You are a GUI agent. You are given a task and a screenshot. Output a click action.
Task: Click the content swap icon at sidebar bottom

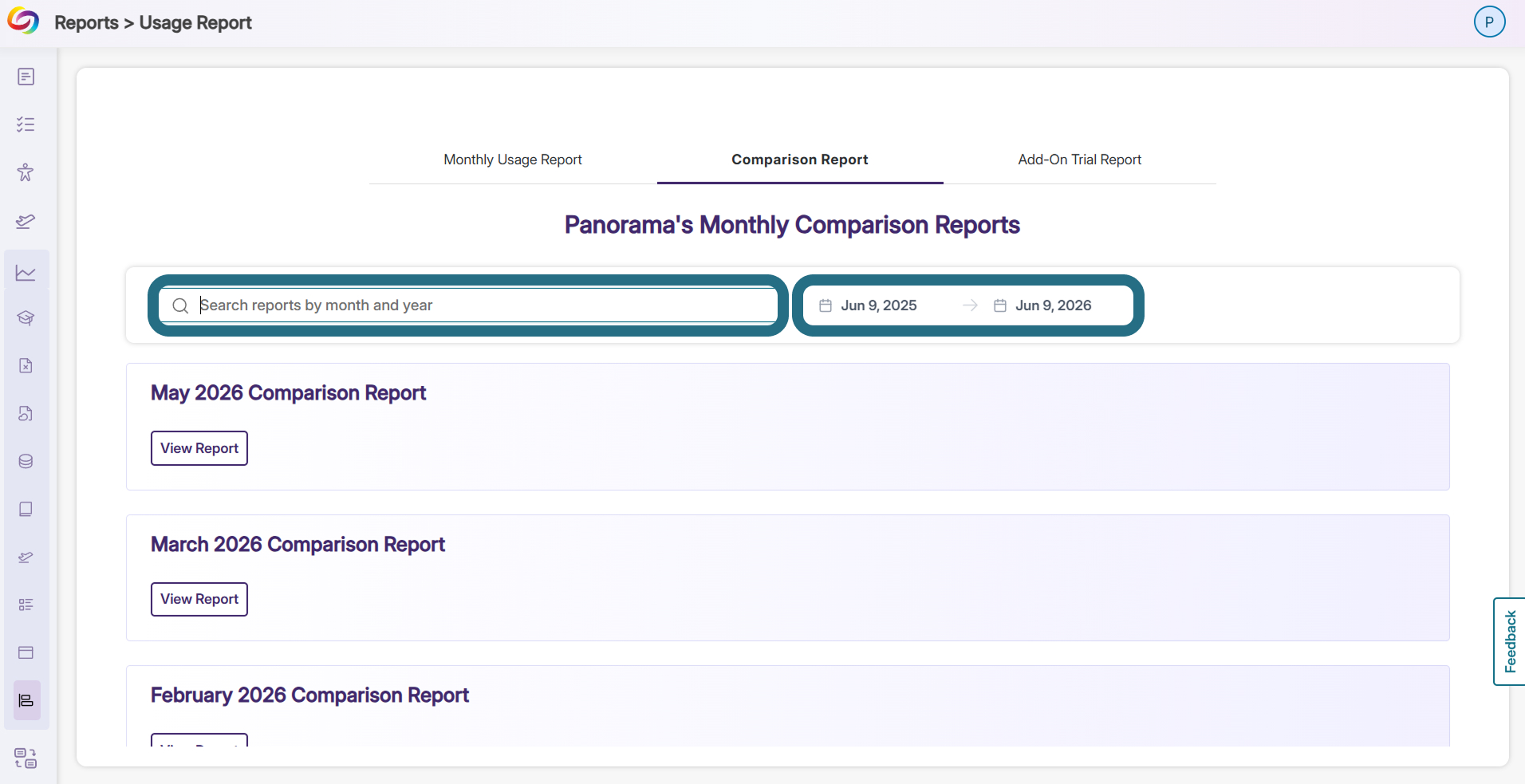pyautogui.click(x=26, y=758)
